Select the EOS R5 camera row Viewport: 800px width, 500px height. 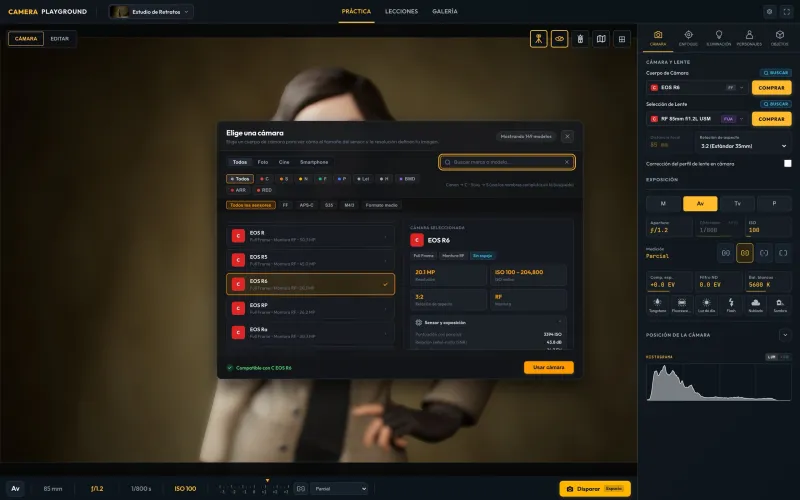(x=310, y=260)
